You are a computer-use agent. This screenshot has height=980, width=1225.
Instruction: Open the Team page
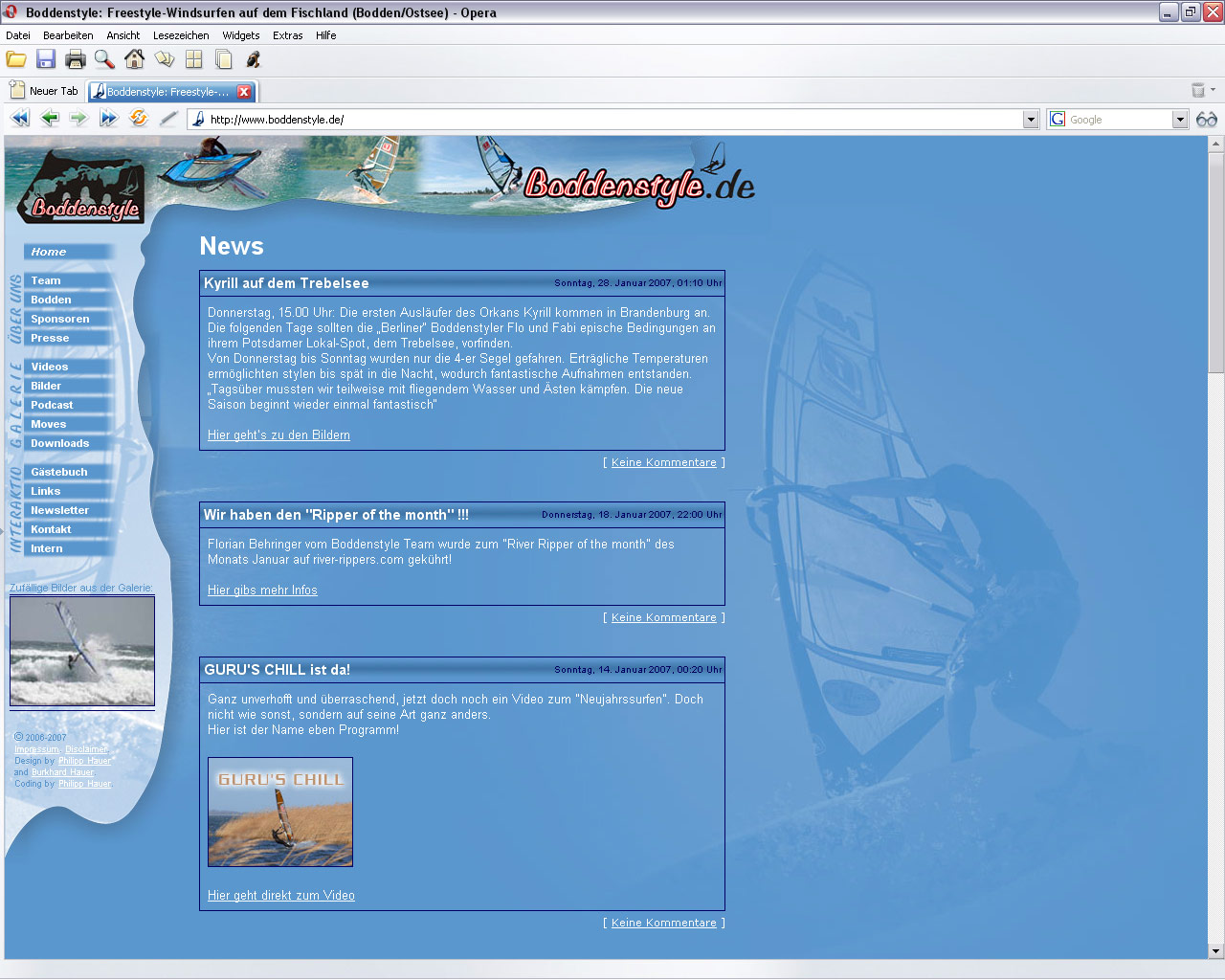pos(69,280)
